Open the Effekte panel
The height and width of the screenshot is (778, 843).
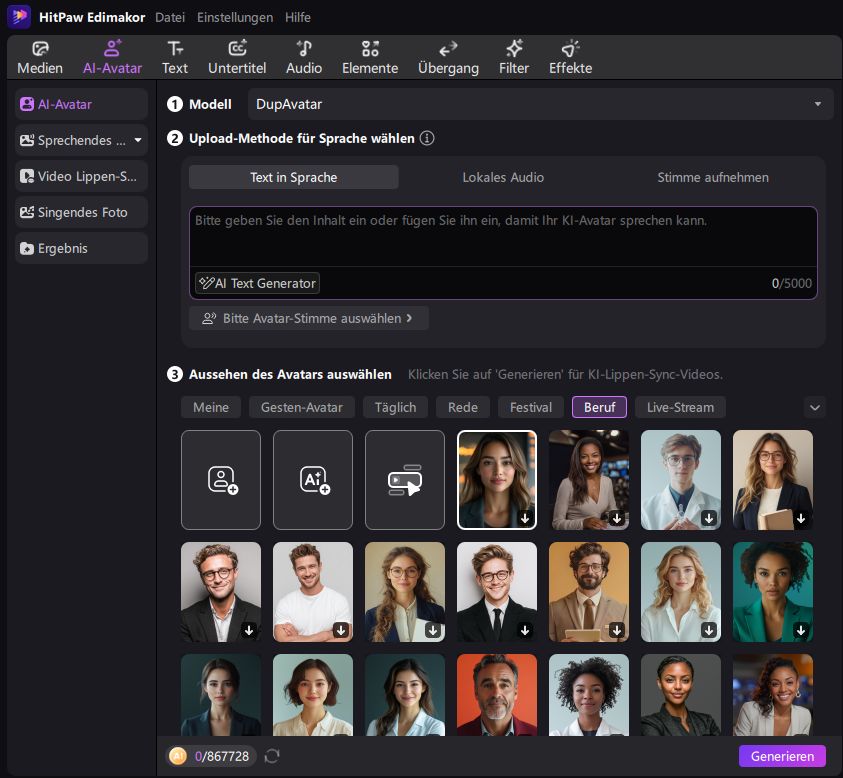(570, 58)
